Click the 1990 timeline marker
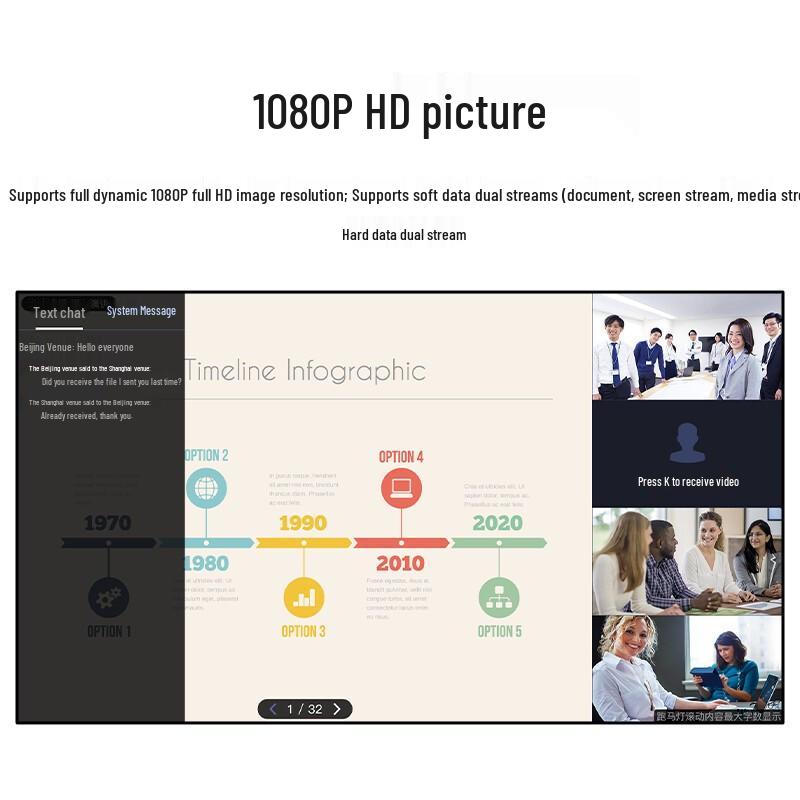 click(x=303, y=523)
